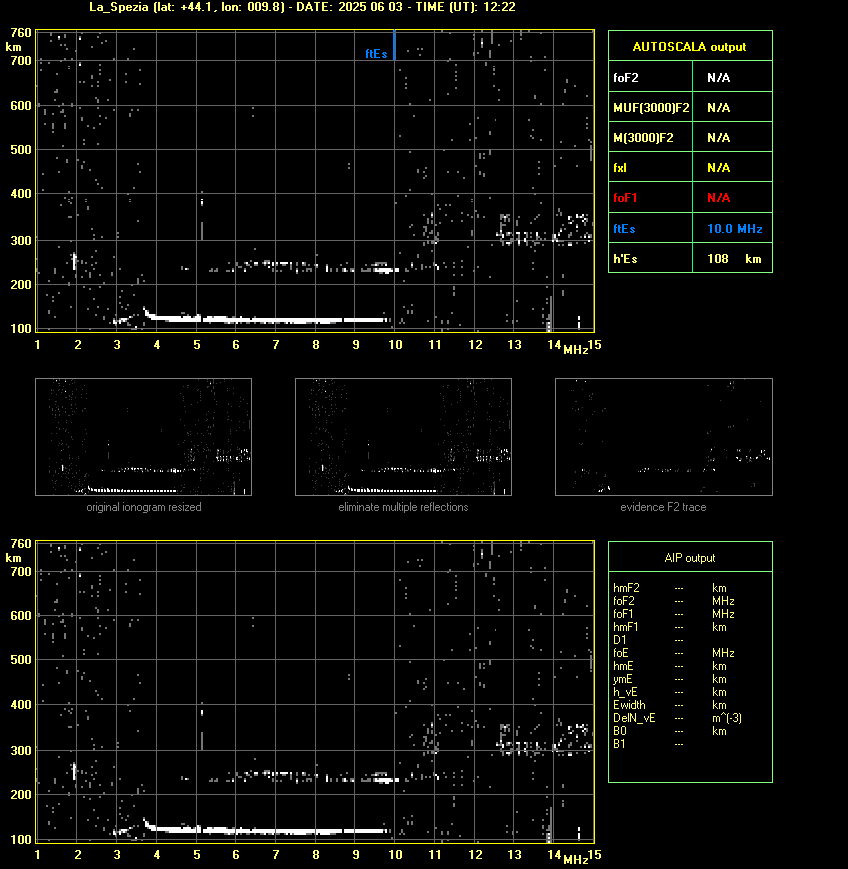Viewport: 848px width, 869px height.
Task: Click the yellow fxI label
Action: click(x=620, y=167)
